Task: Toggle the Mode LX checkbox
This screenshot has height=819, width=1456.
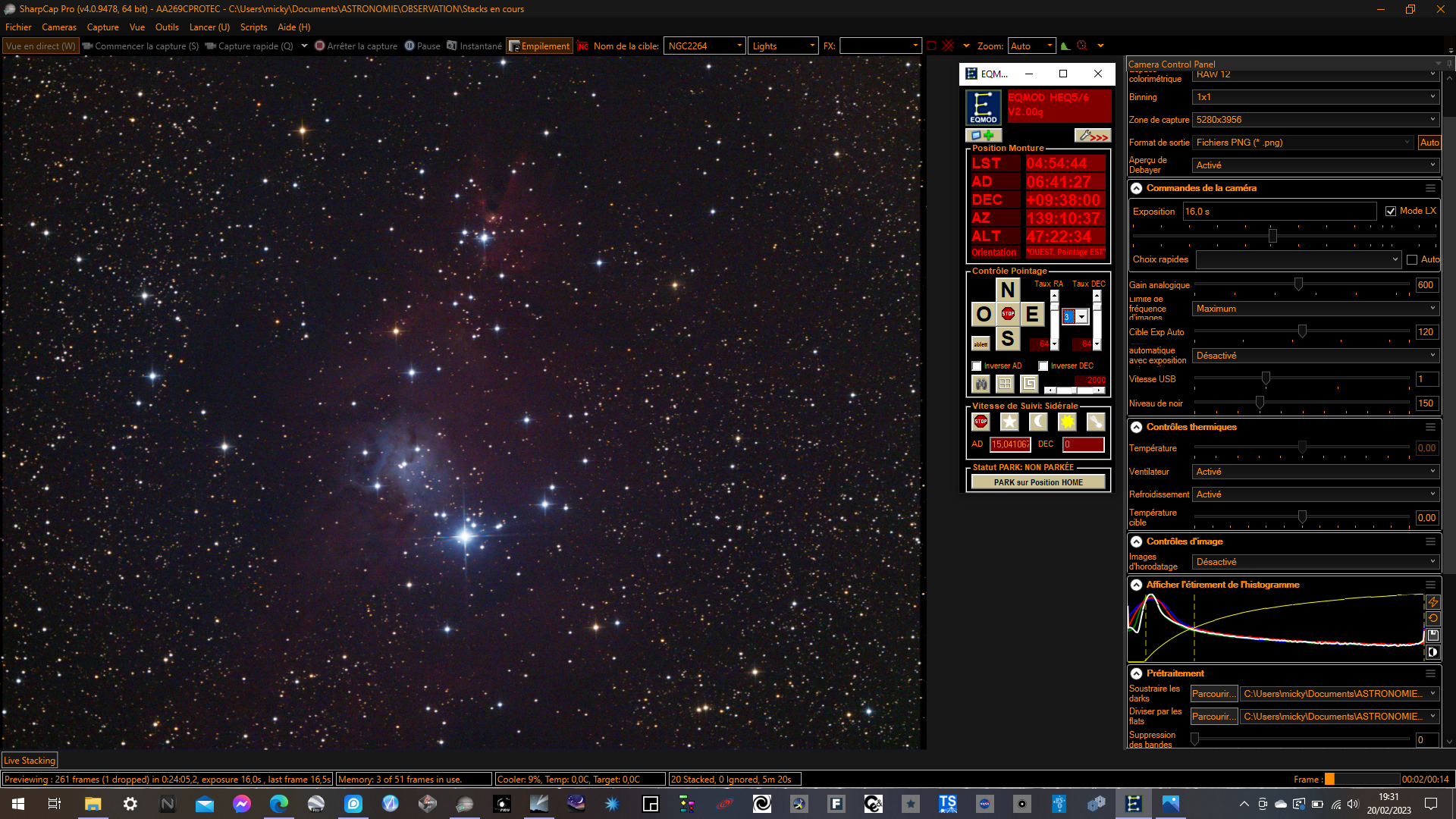Action: coord(1391,212)
